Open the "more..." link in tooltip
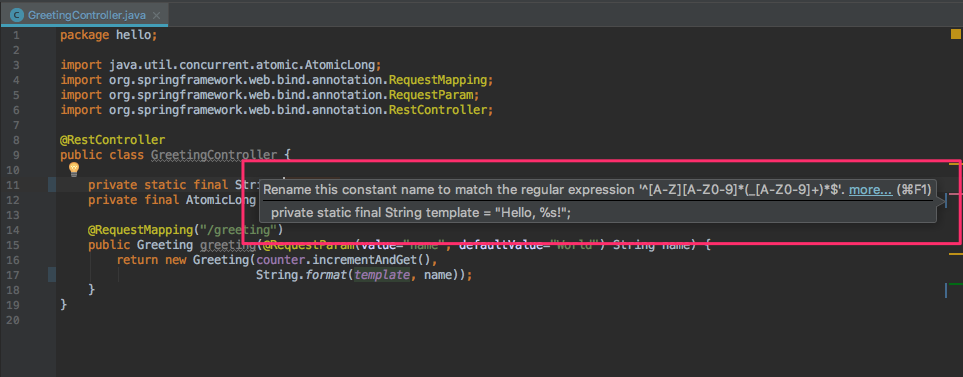 point(870,190)
